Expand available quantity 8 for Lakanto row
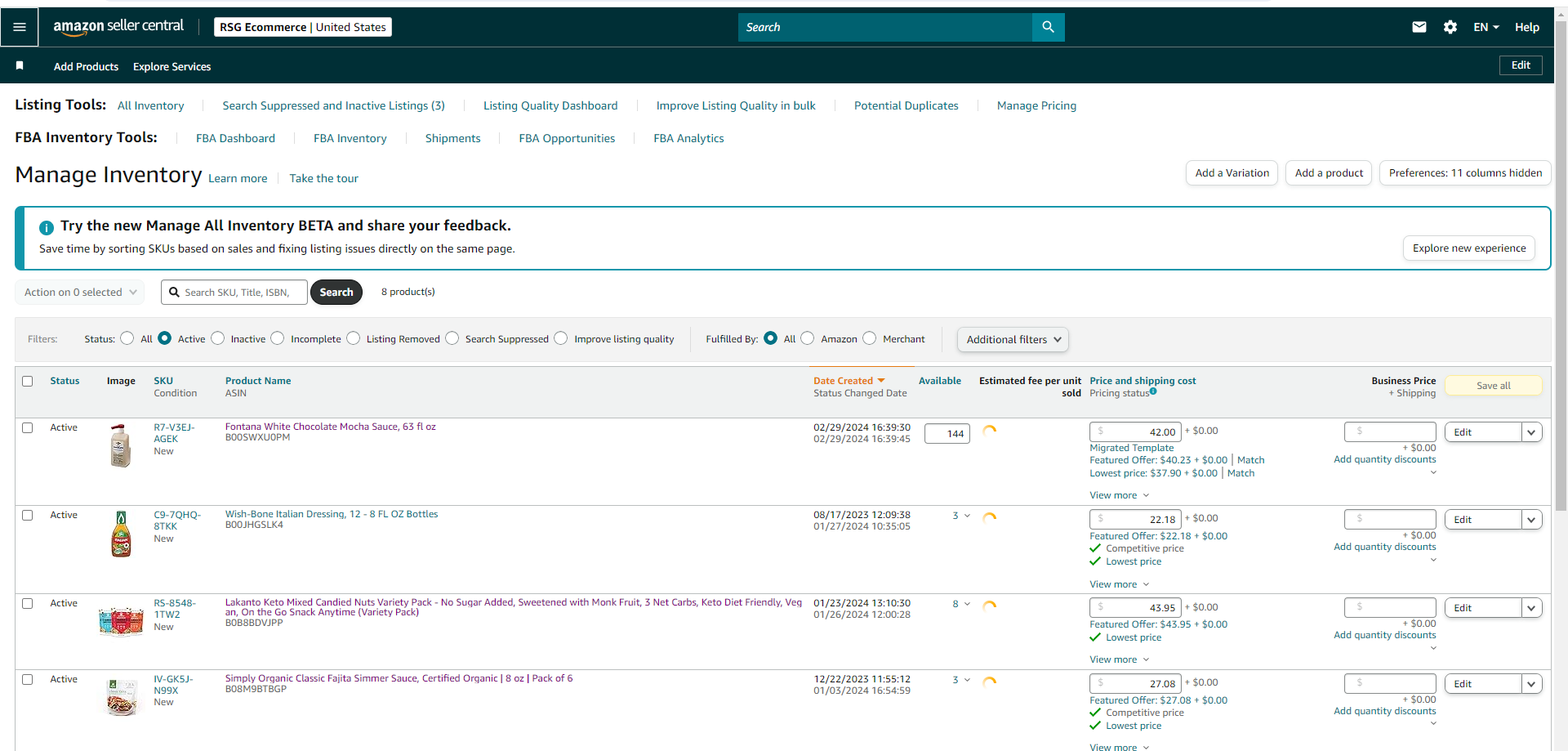 click(961, 604)
